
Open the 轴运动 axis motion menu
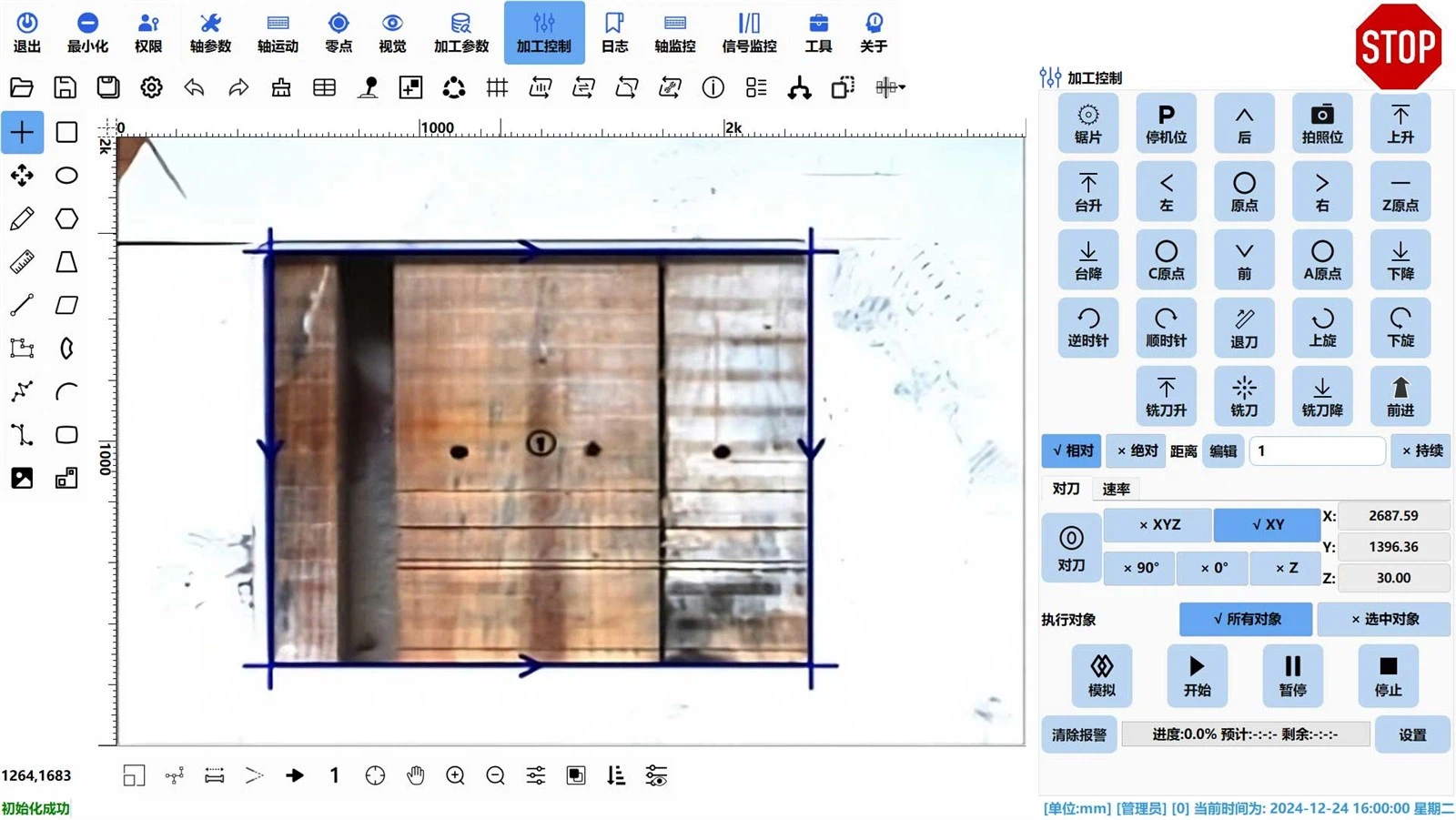pyautogui.click(x=278, y=33)
